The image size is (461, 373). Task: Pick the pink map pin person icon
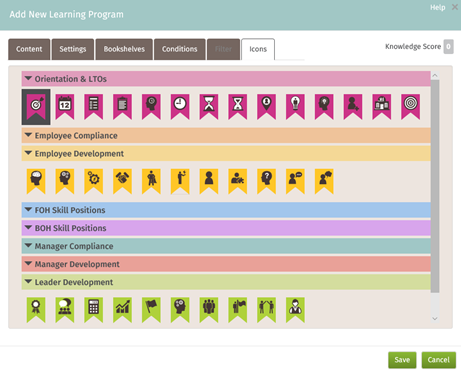click(266, 107)
